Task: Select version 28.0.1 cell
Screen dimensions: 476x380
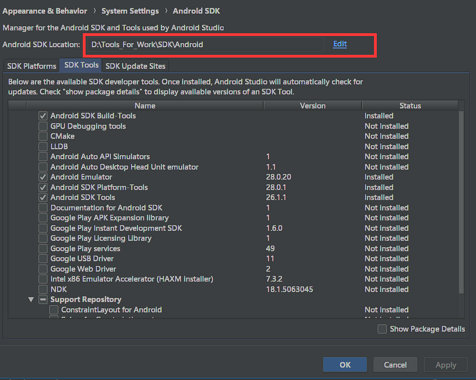Action: pos(276,187)
